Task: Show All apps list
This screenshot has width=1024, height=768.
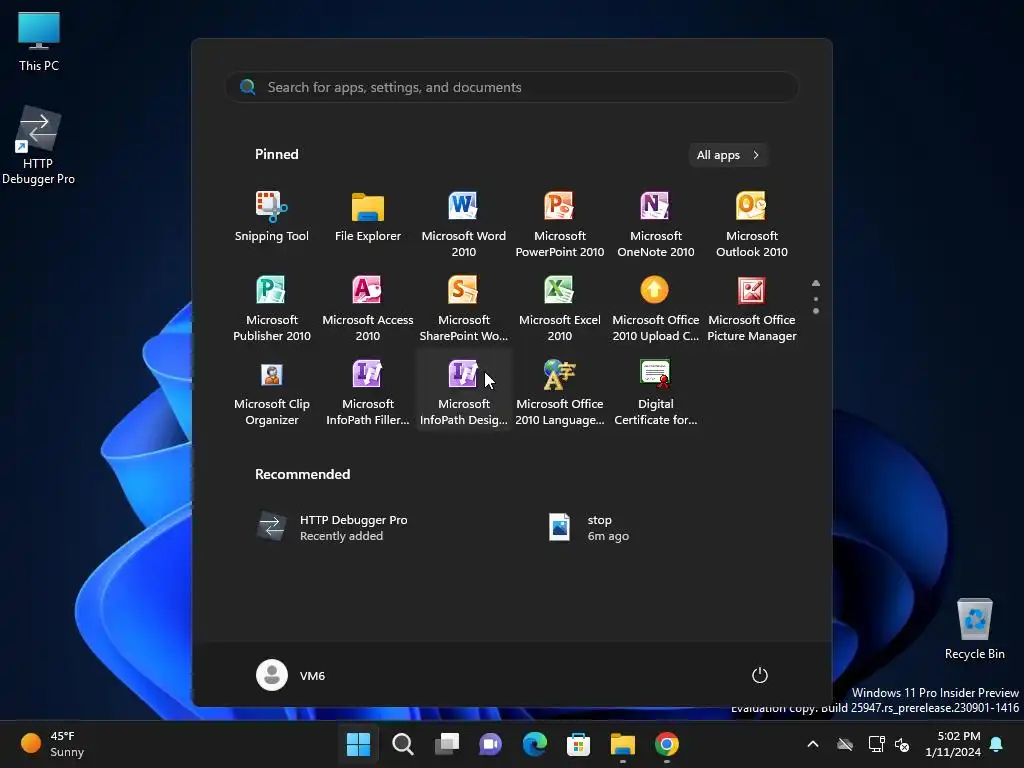Action: [x=728, y=155]
